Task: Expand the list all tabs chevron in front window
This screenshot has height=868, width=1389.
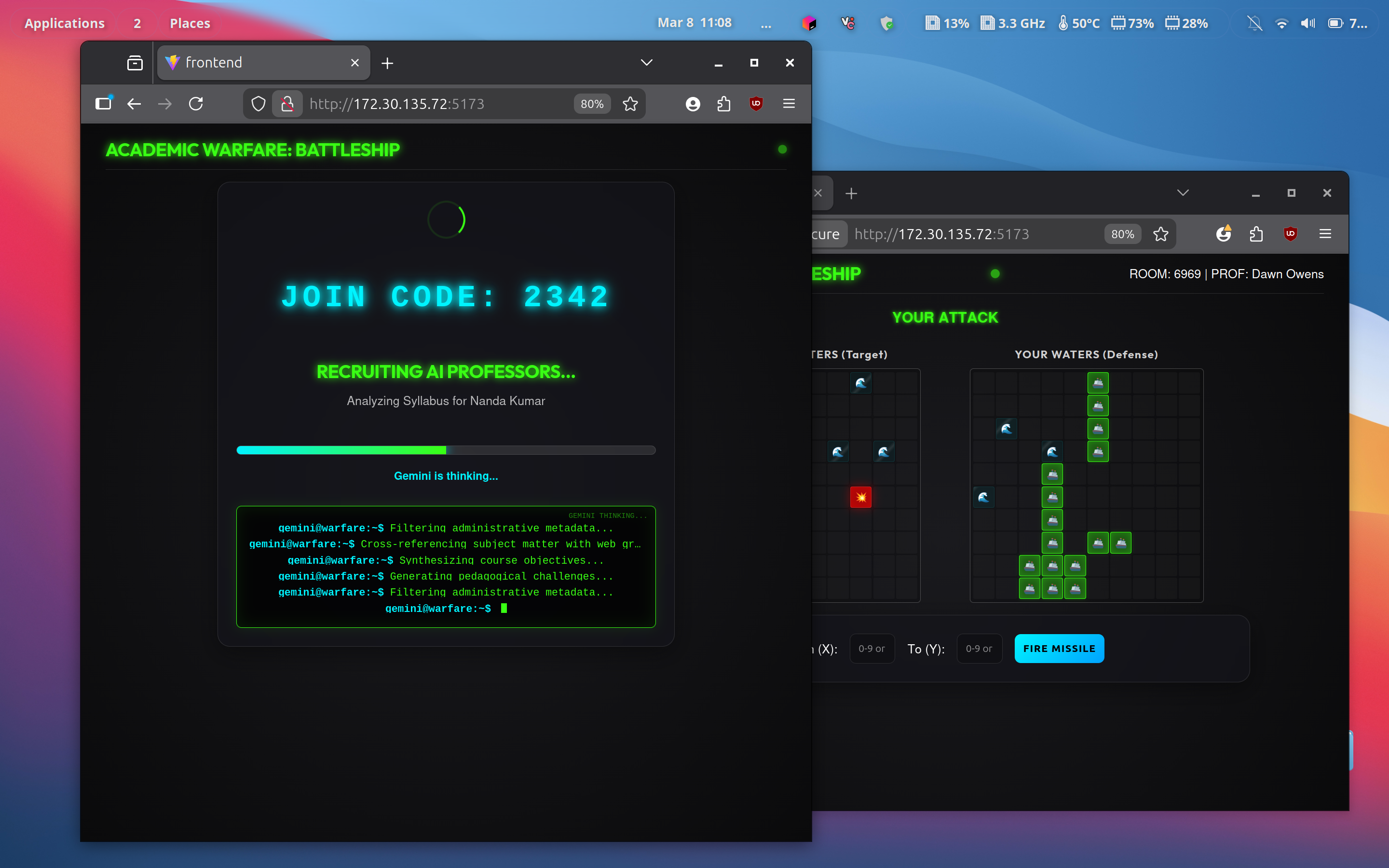Action: [x=646, y=63]
